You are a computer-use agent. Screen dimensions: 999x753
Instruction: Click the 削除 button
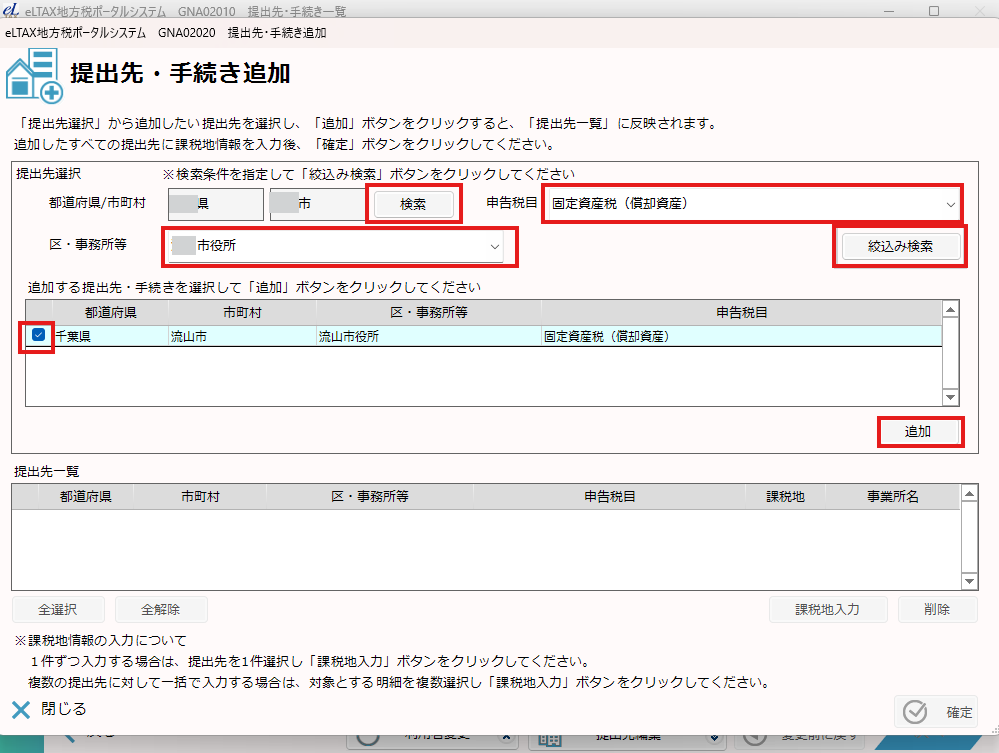pos(937,609)
